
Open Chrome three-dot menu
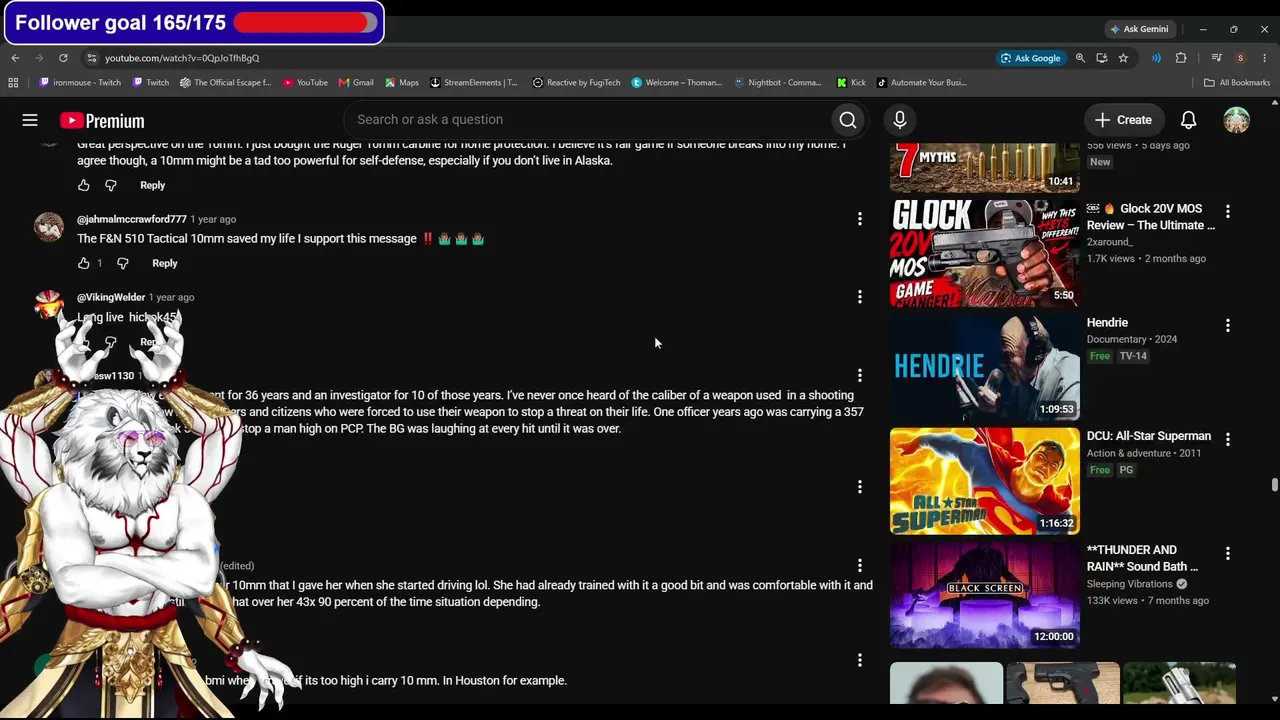click(x=1265, y=58)
